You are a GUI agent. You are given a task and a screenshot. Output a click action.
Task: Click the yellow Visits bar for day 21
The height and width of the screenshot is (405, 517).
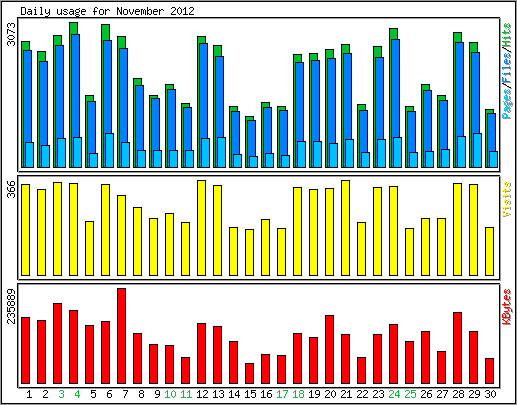[x=346, y=228]
